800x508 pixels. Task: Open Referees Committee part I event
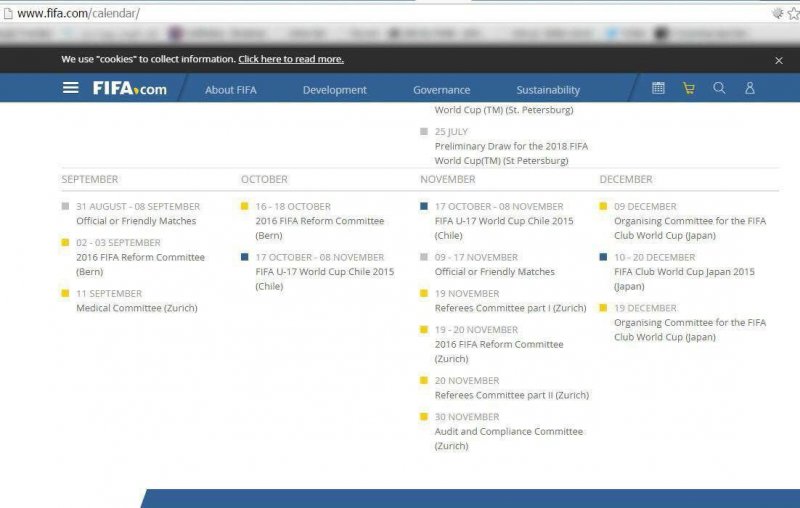coord(510,308)
